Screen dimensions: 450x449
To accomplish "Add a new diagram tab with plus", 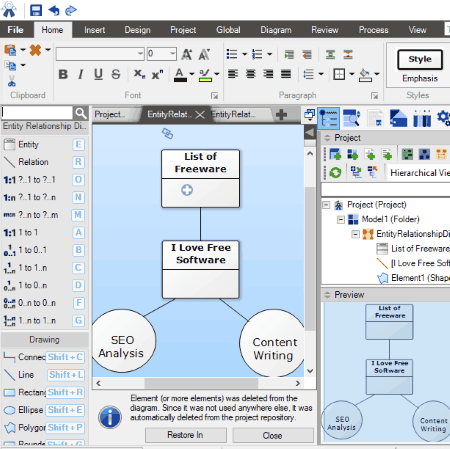I will 281,115.
